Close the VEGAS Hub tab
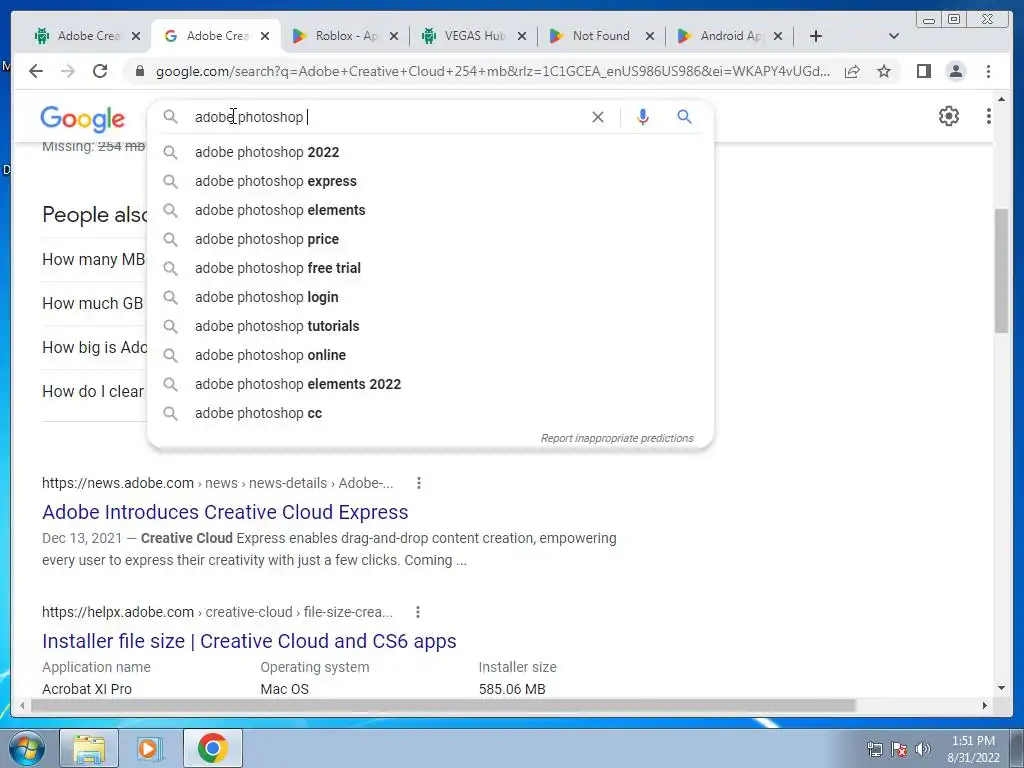 522,36
